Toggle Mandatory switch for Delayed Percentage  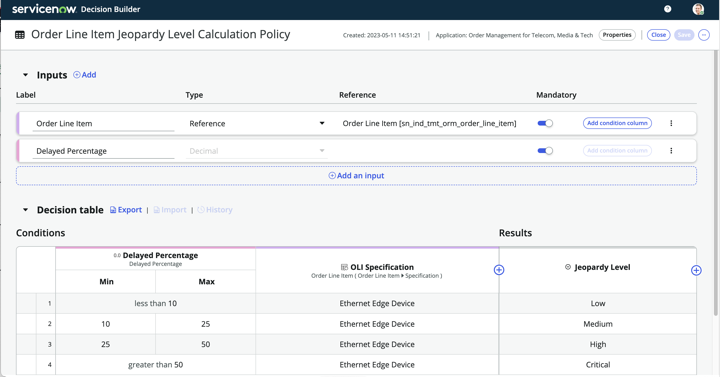click(x=545, y=151)
